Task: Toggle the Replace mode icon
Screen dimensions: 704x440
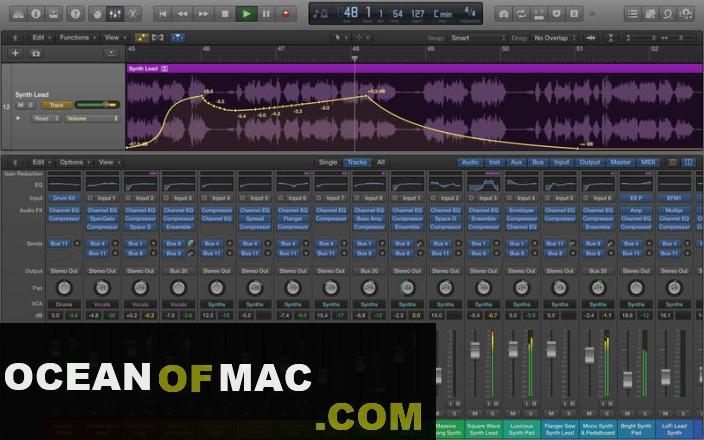Action: point(556,14)
